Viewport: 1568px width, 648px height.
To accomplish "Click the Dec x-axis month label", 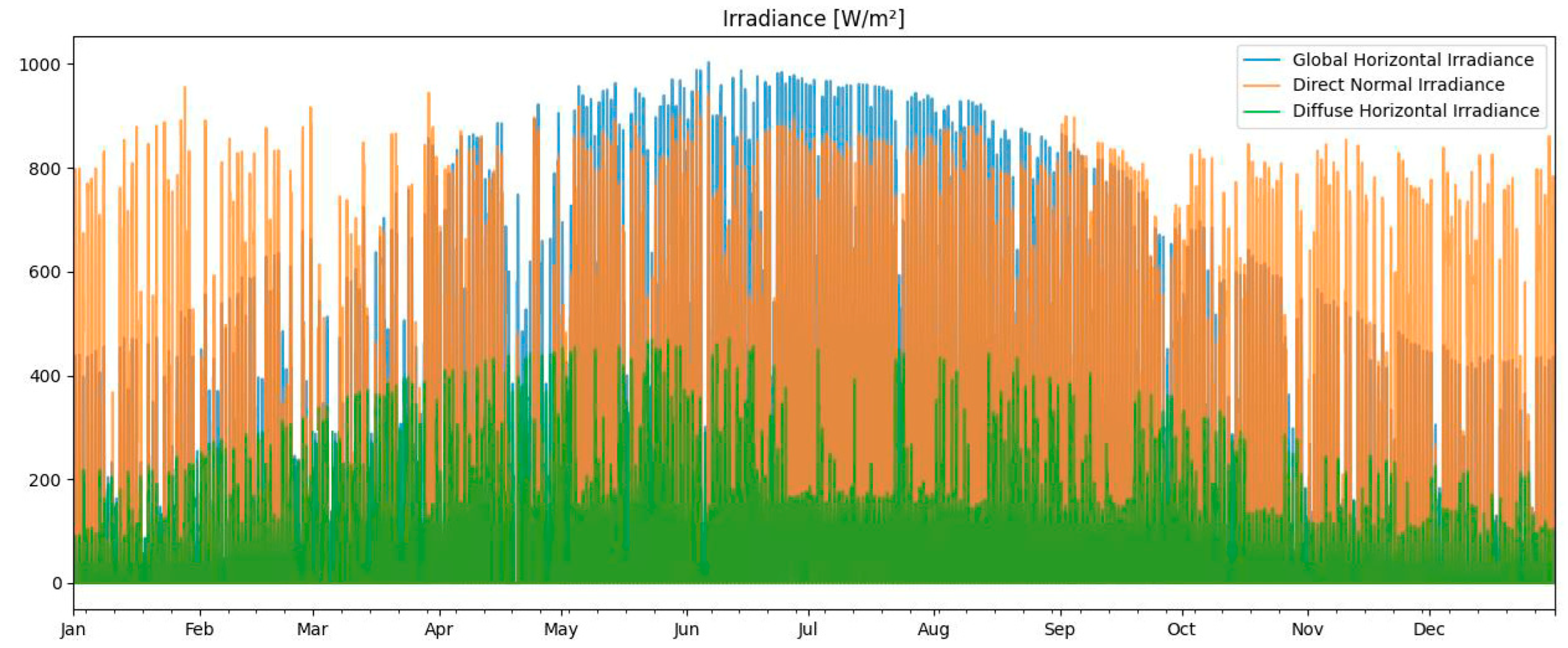I will pos(1428,630).
